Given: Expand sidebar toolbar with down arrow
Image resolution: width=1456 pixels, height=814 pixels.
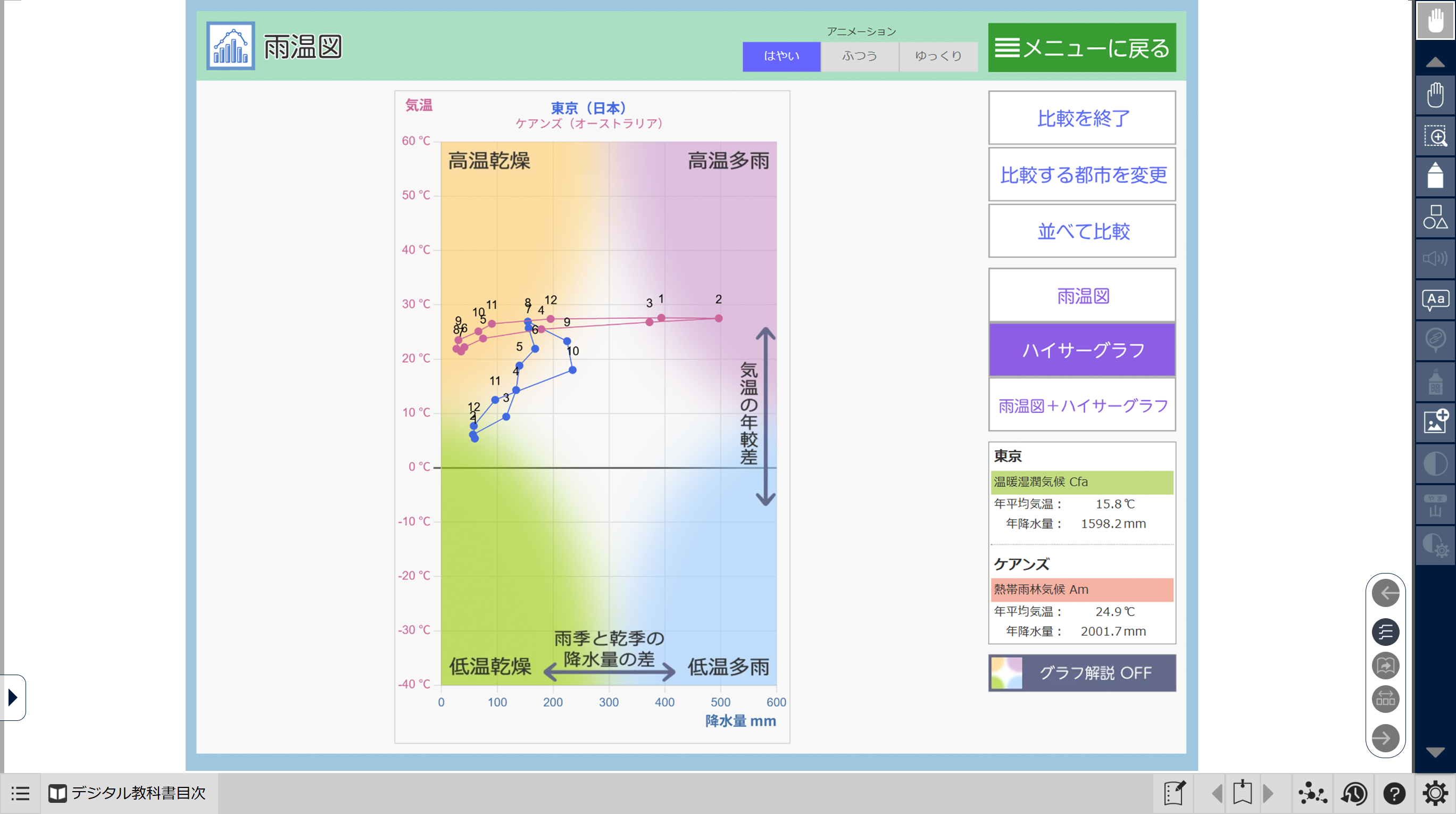Looking at the screenshot, I should (x=1435, y=752).
